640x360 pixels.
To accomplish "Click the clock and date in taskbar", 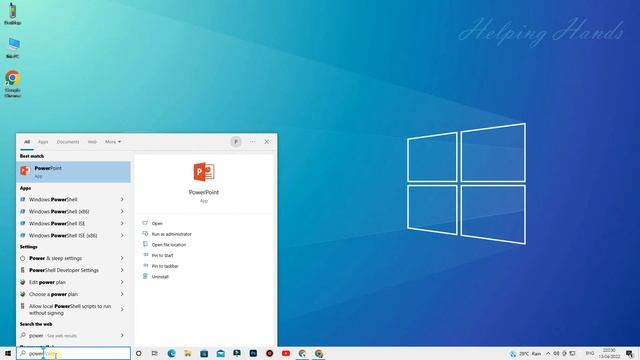I will pos(609,353).
